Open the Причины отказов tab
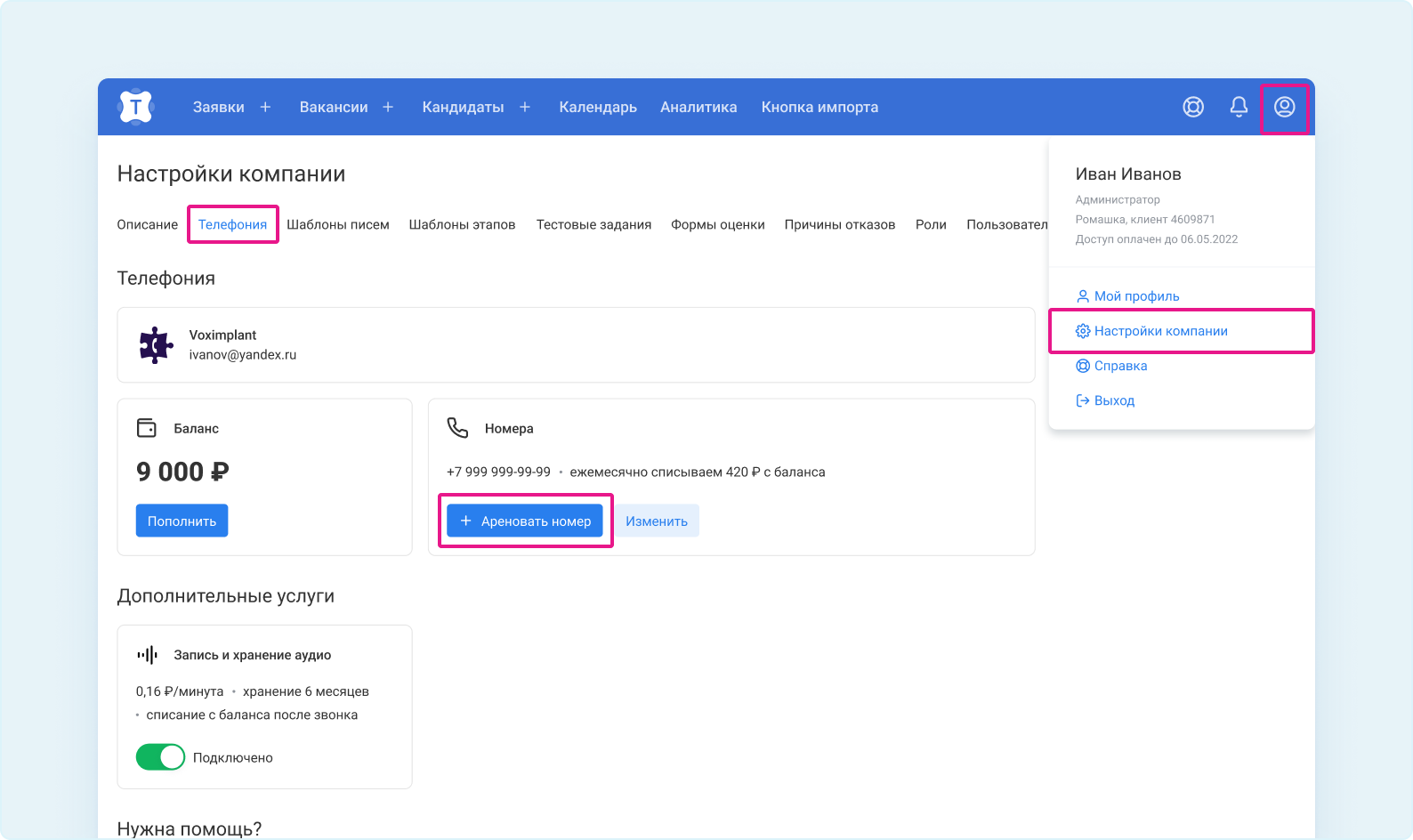Image resolution: width=1413 pixels, height=840 pixels. [840, 224]
